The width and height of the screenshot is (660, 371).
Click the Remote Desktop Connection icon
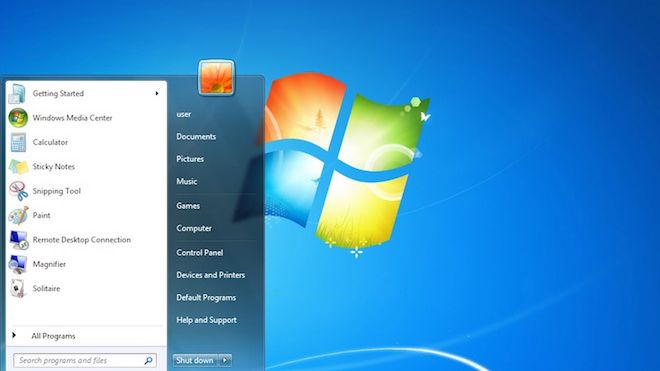(19, 240)
